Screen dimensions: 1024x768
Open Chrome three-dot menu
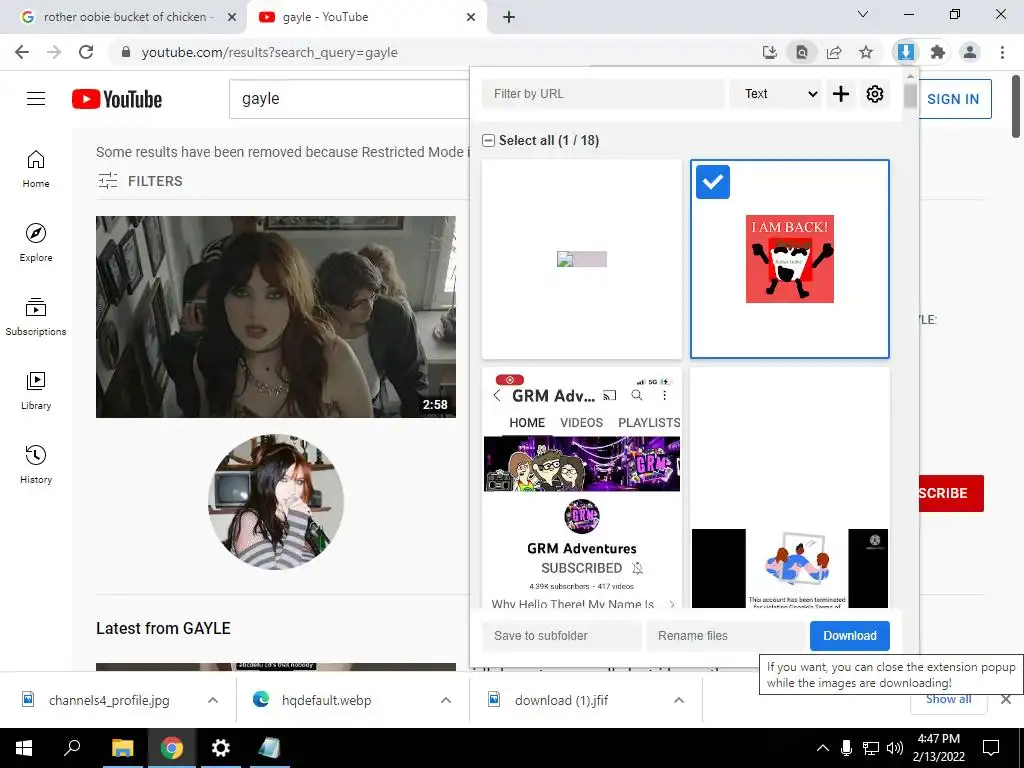[1002, 52]
